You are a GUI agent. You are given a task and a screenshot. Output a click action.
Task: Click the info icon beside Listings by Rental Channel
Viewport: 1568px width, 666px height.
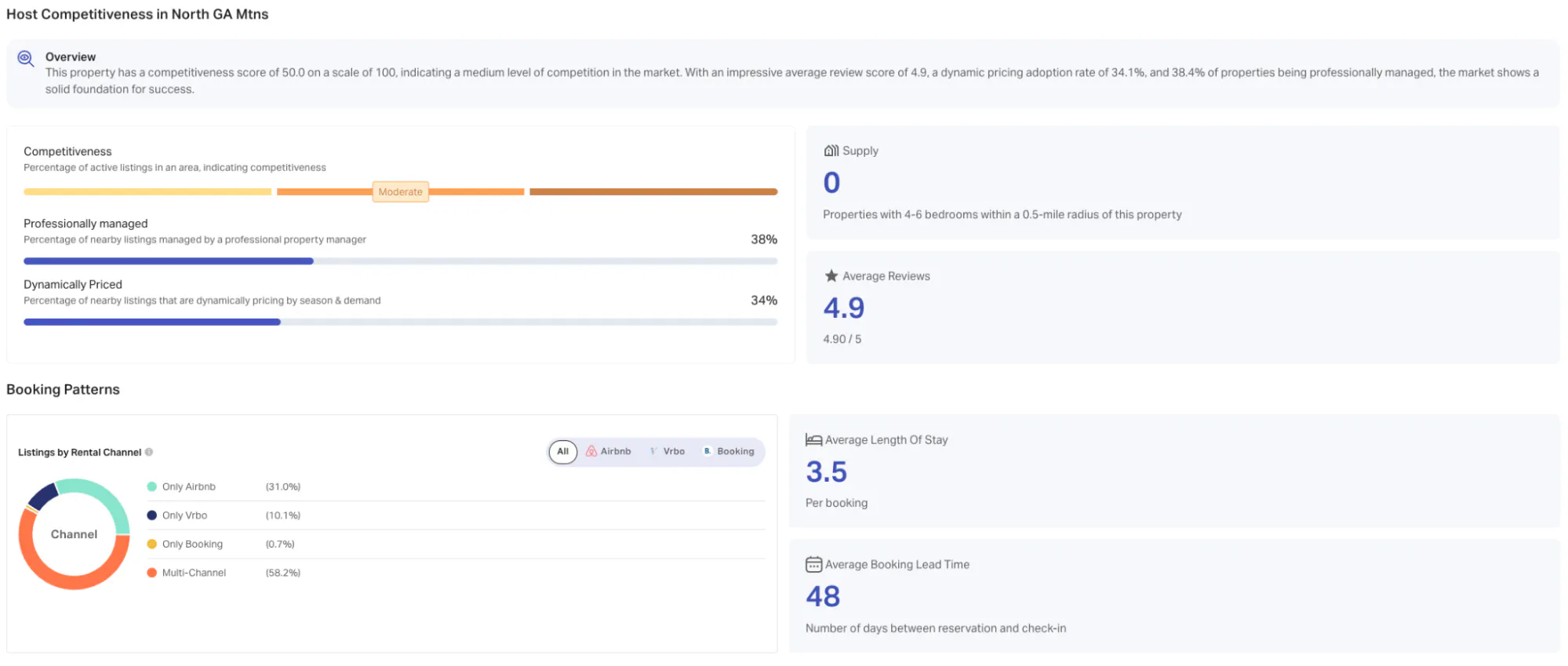point(149,452)
